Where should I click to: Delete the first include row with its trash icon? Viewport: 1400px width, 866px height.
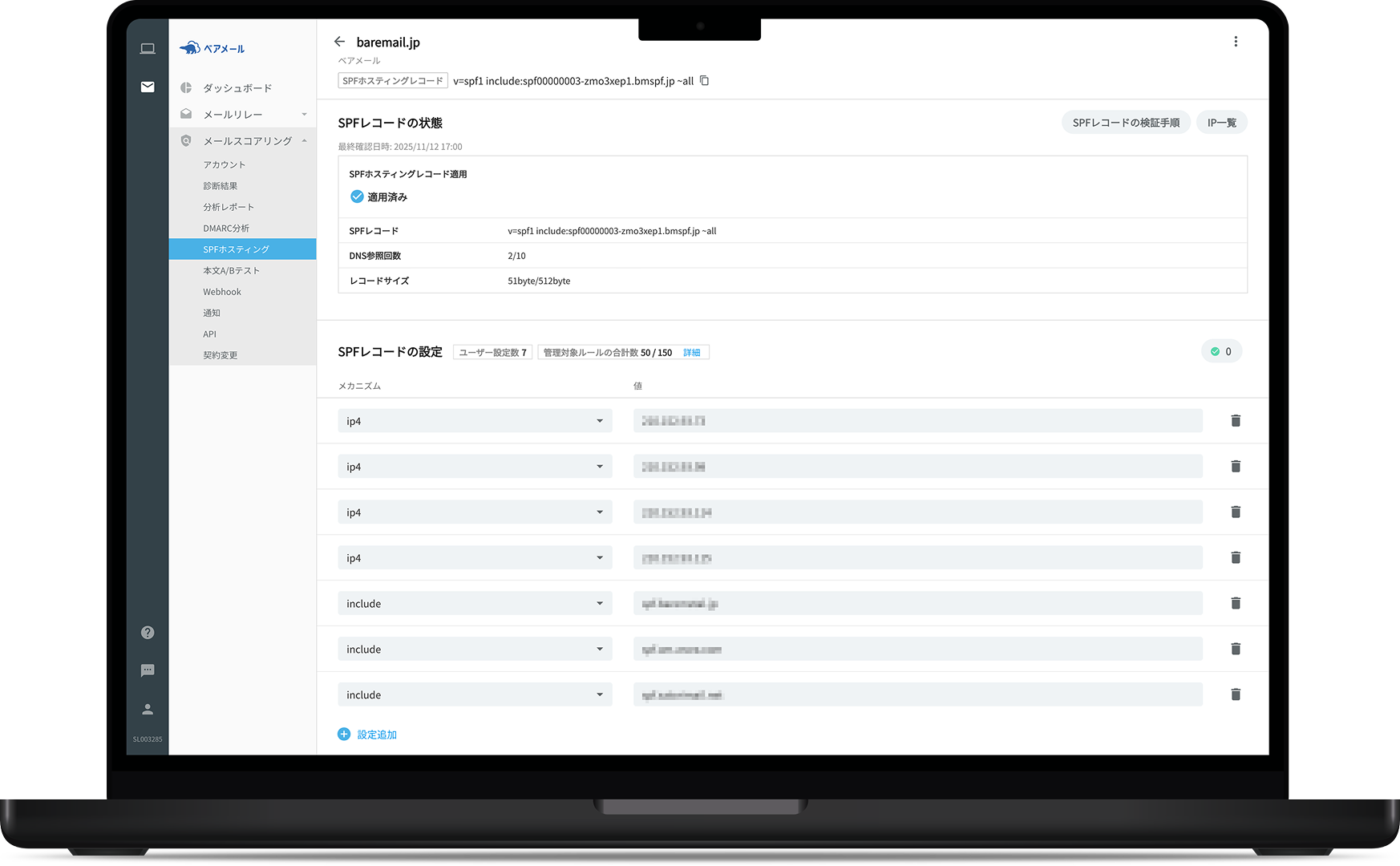[1236, 604]
